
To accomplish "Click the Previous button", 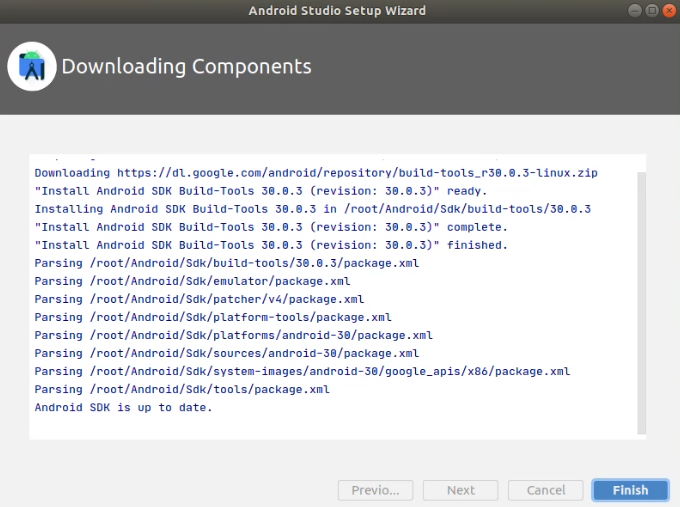I will (376, 490).
